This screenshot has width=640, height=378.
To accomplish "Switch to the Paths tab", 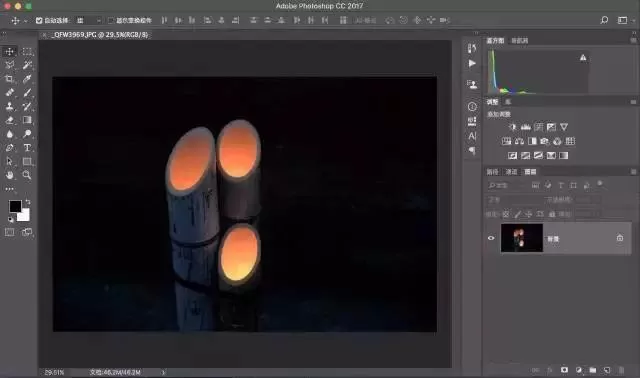I will [493, 172].
